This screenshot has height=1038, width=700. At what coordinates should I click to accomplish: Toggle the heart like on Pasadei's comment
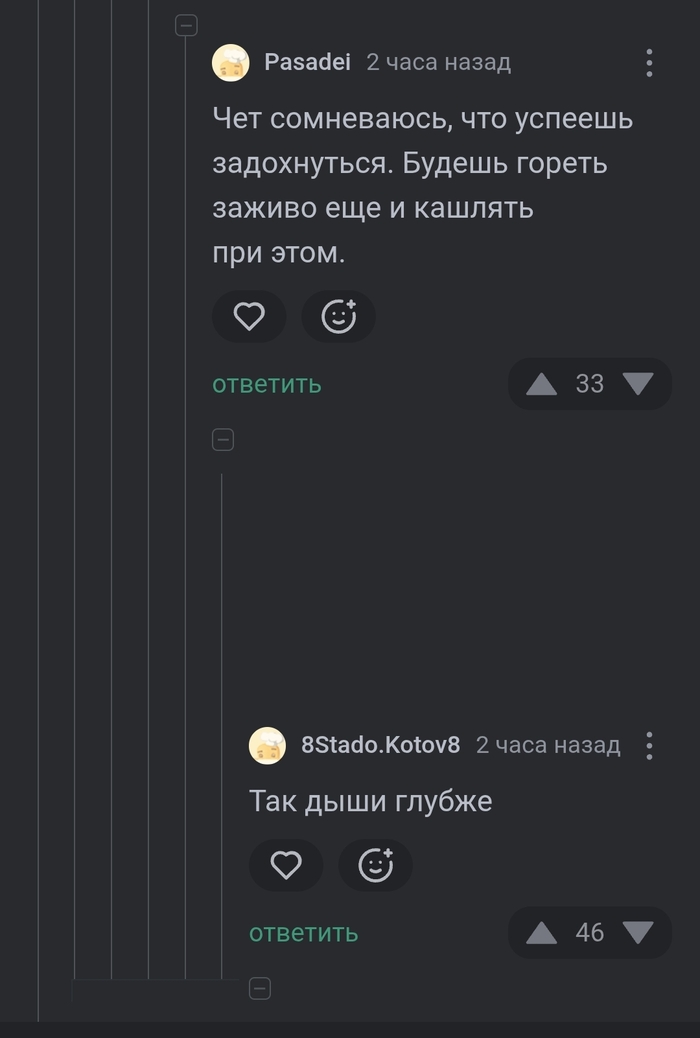click(x=249, y=316)
